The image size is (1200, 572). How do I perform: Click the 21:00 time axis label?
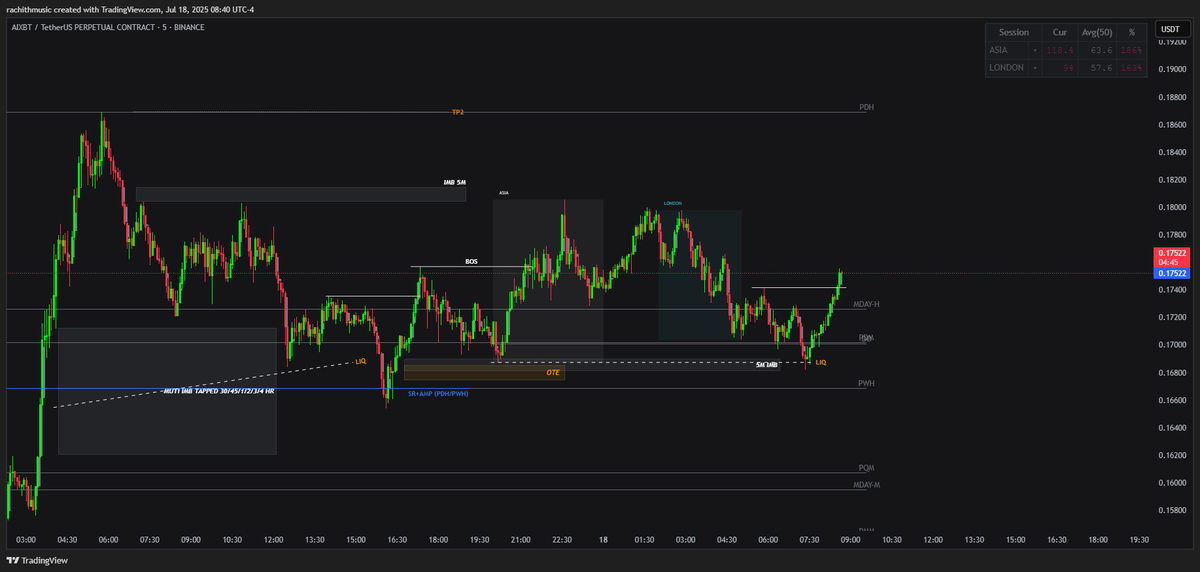click(520, 540)
